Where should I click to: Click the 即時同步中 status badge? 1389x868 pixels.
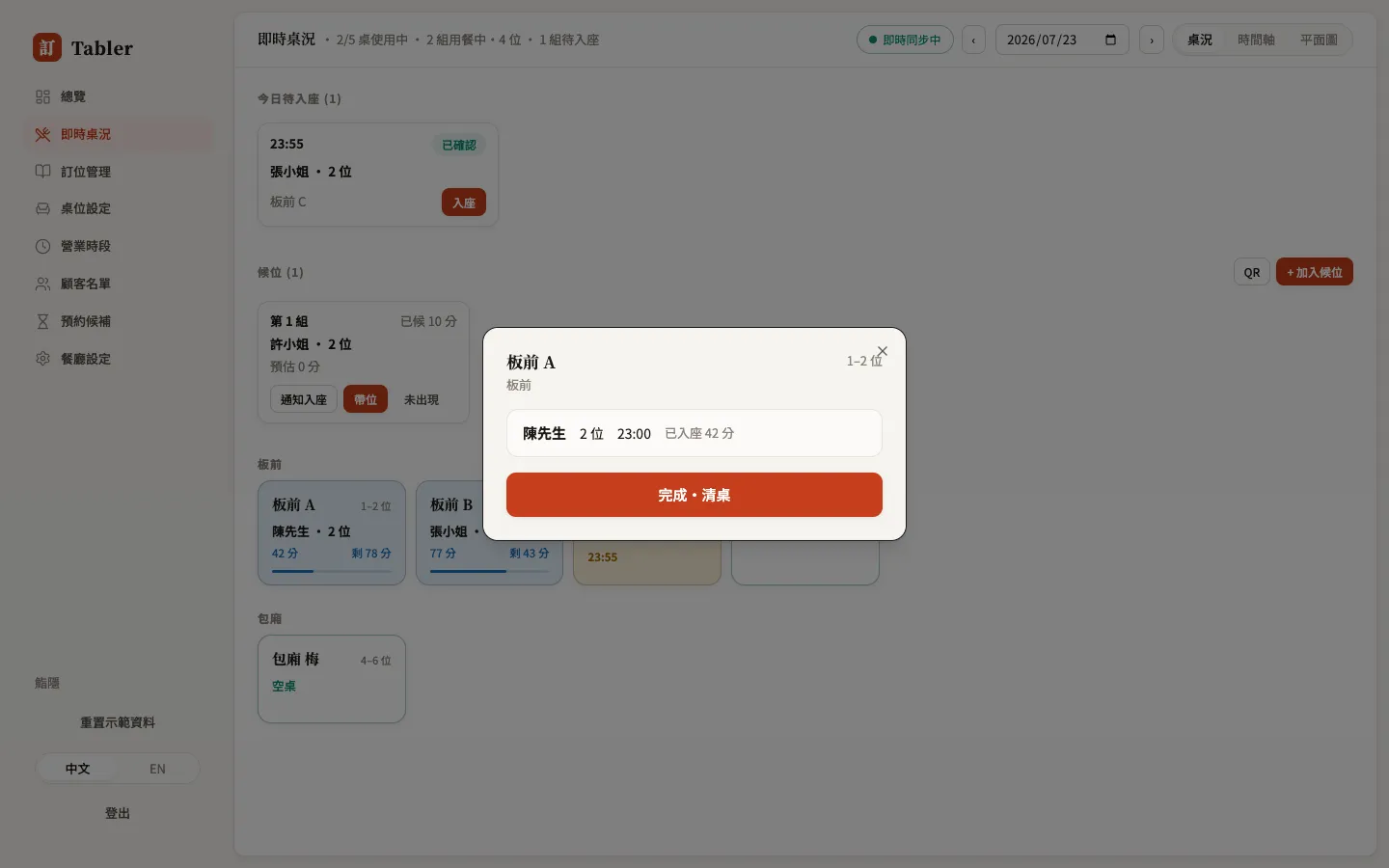coord(905,40)
